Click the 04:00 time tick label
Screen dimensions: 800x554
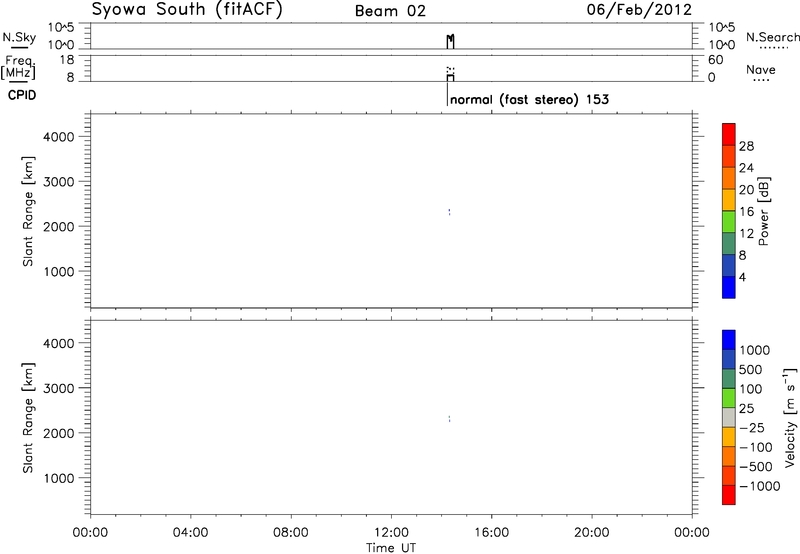click(x=190, y=533)
